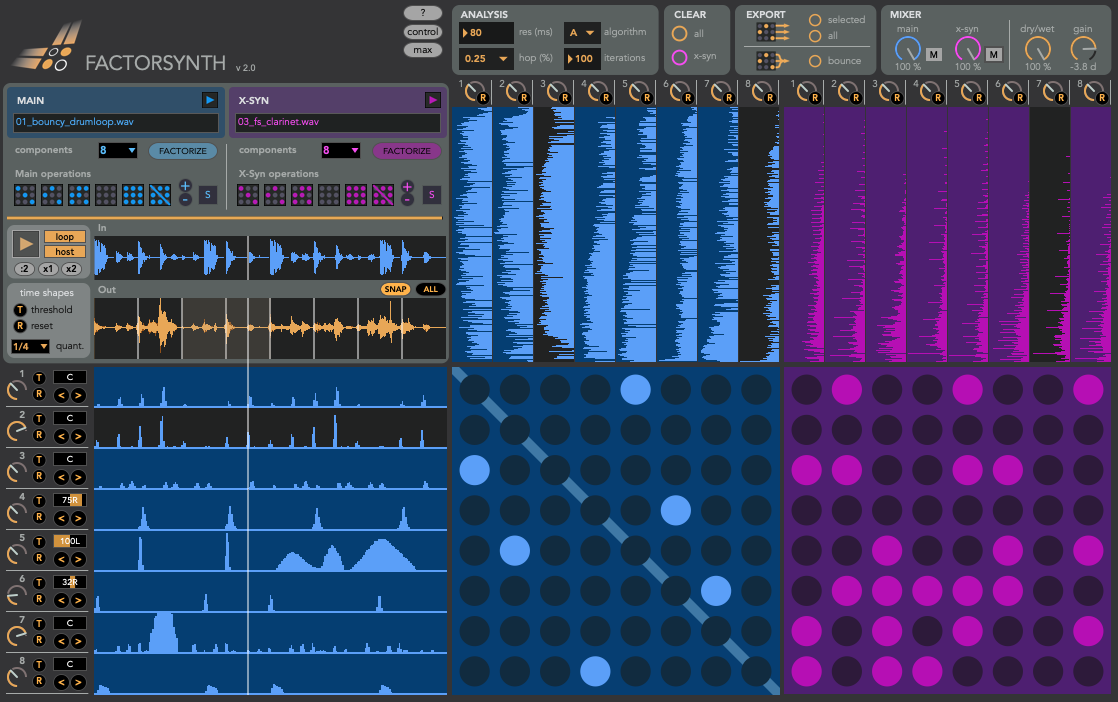This screenshot has width=1118, height=702.
Task: Open the algorithm dropdown in Analysis
Action: coord(582,32)
